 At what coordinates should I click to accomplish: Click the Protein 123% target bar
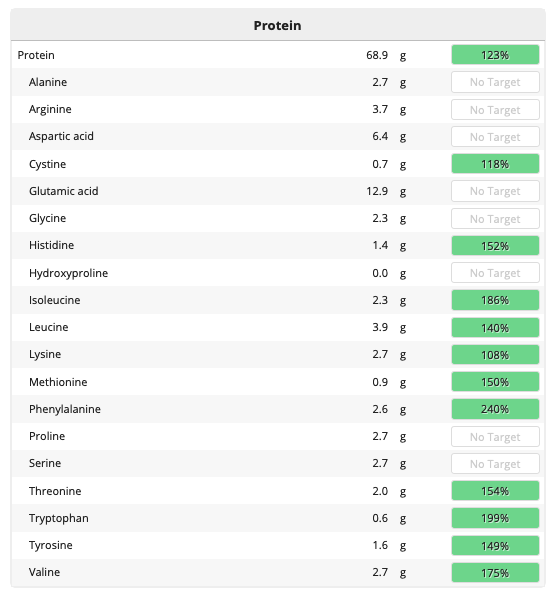[x=495, y=55]
